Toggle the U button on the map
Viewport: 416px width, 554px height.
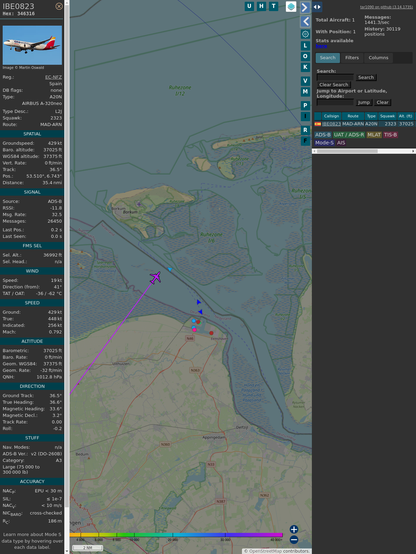tap(249, 6)
